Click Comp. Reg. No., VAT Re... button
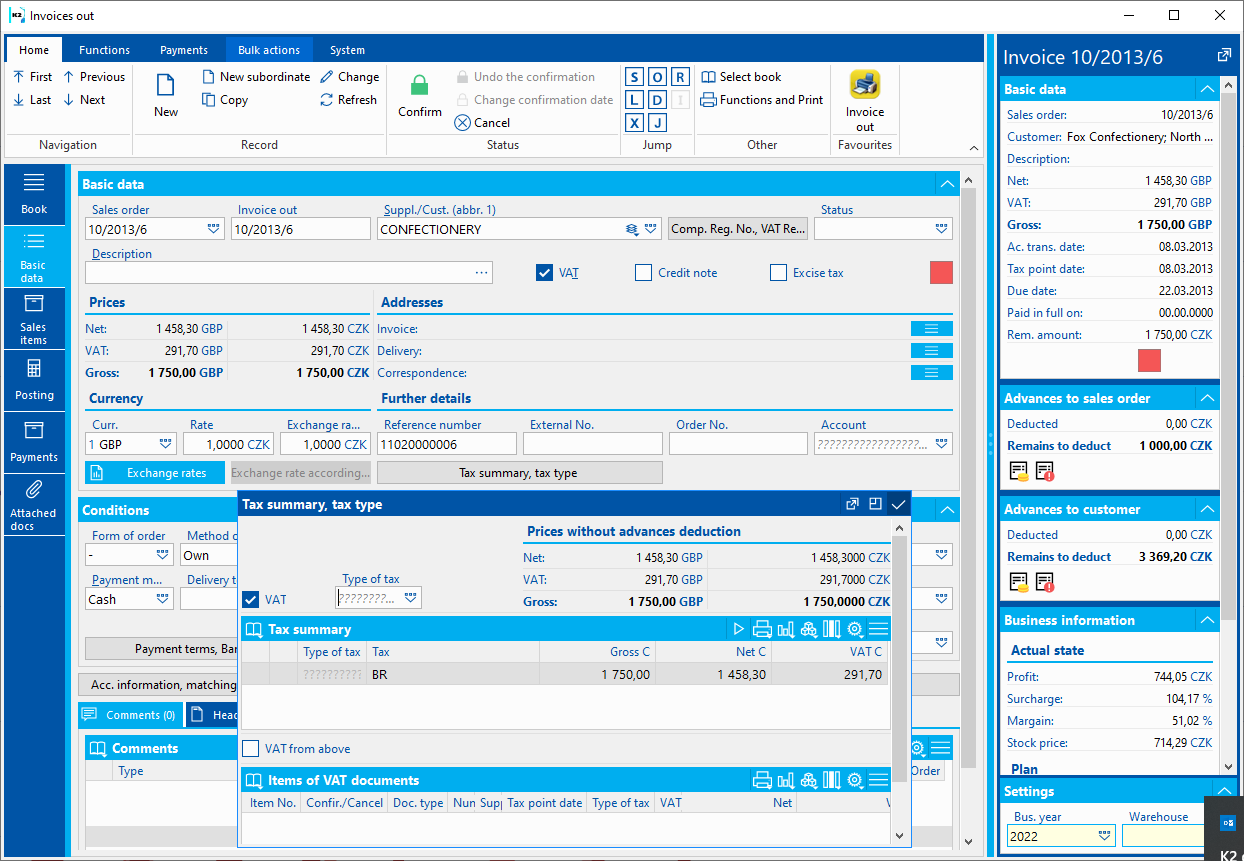This screenshot has width=1244, height=861. [x=738, y=229]
